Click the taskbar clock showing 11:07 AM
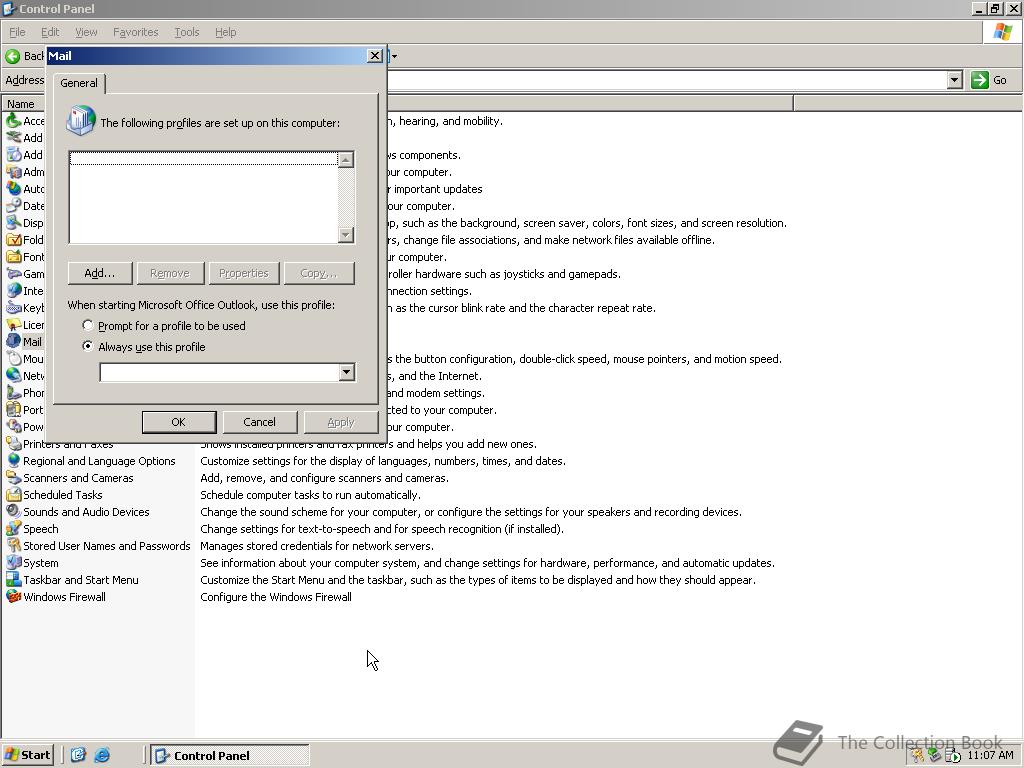Viewport: 1024px width, 768px height. pos(990,755)
